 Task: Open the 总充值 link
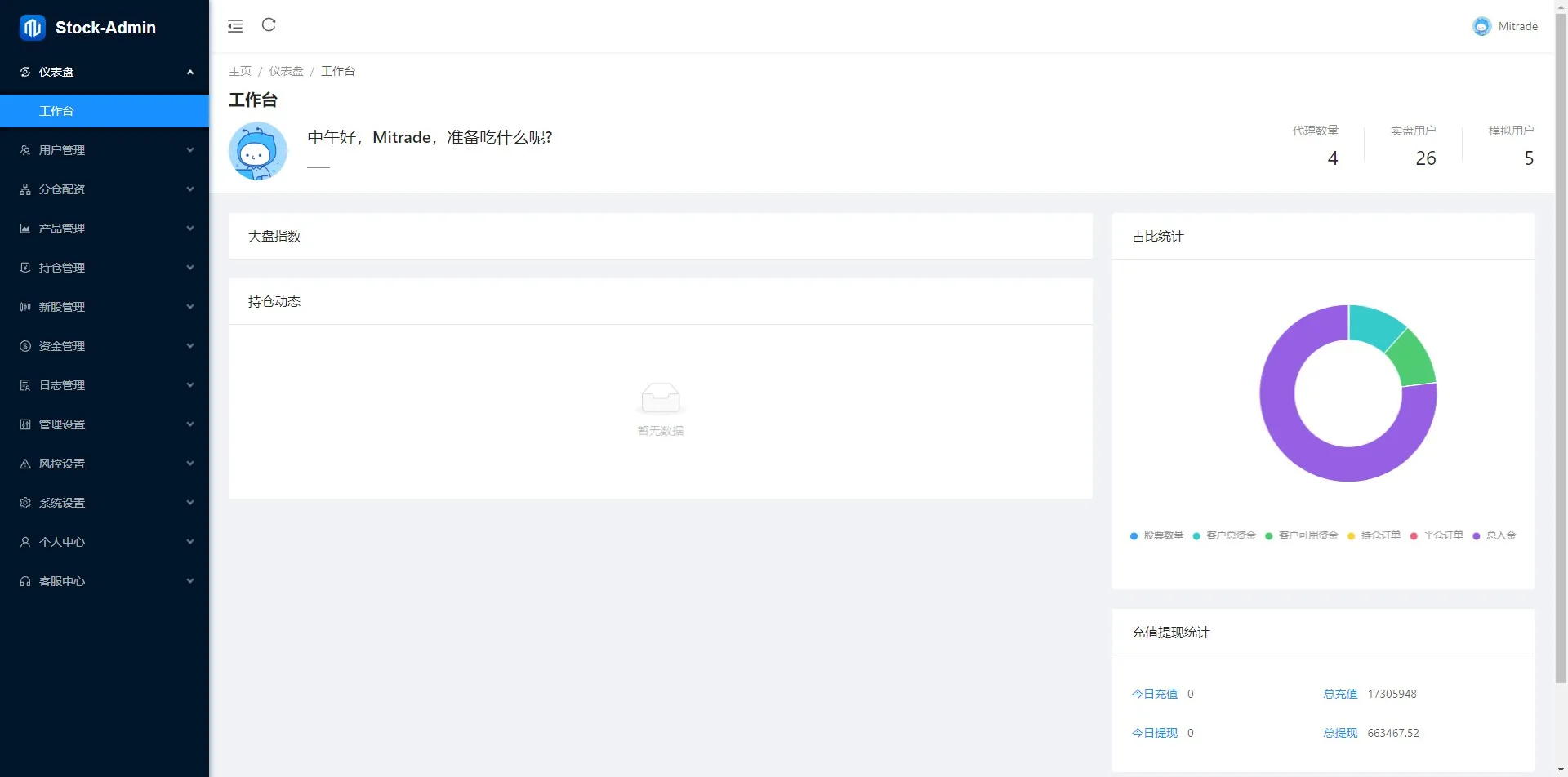(1340, 694)
